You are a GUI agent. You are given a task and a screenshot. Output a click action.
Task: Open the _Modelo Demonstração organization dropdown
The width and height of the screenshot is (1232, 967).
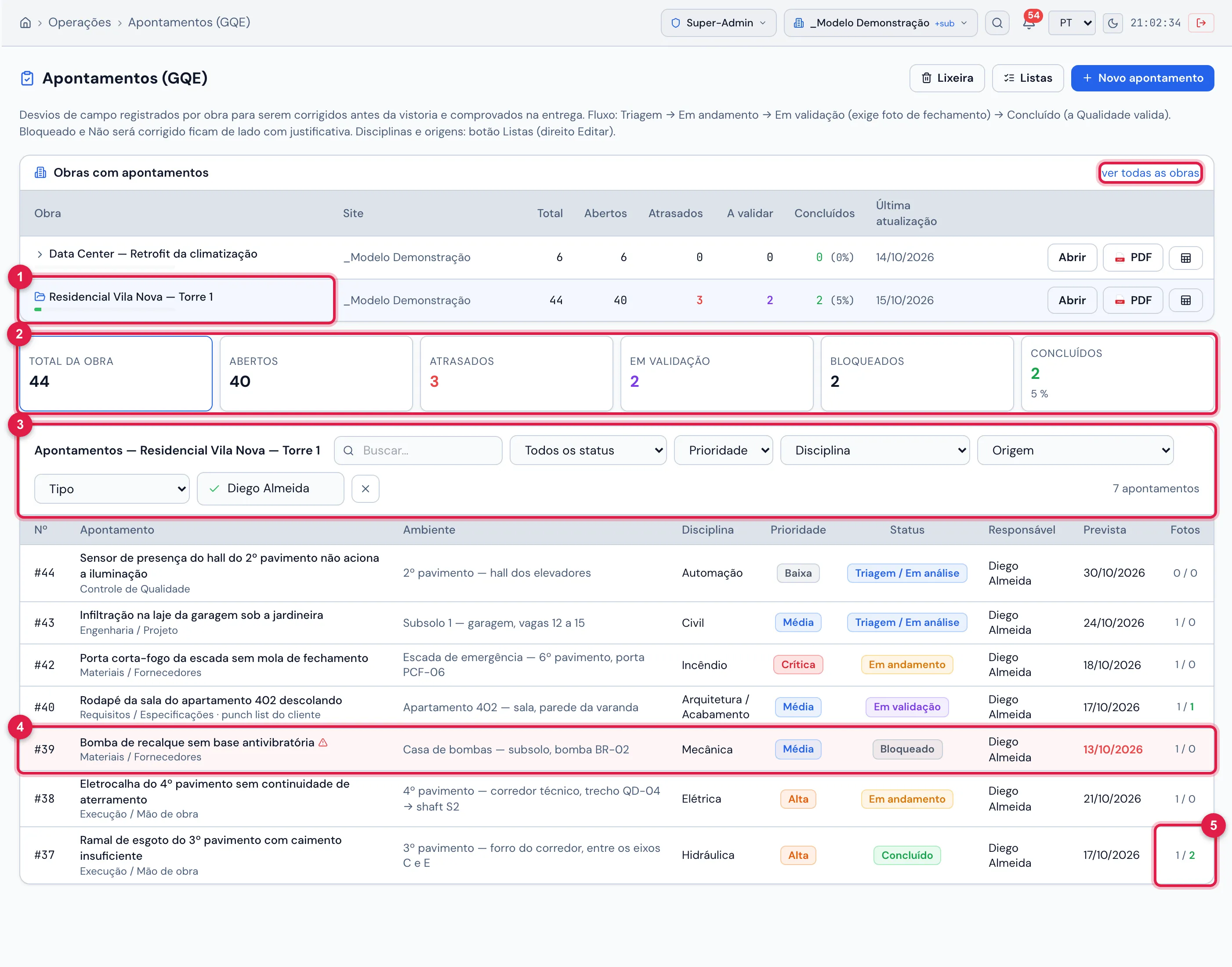coord(881,23)
